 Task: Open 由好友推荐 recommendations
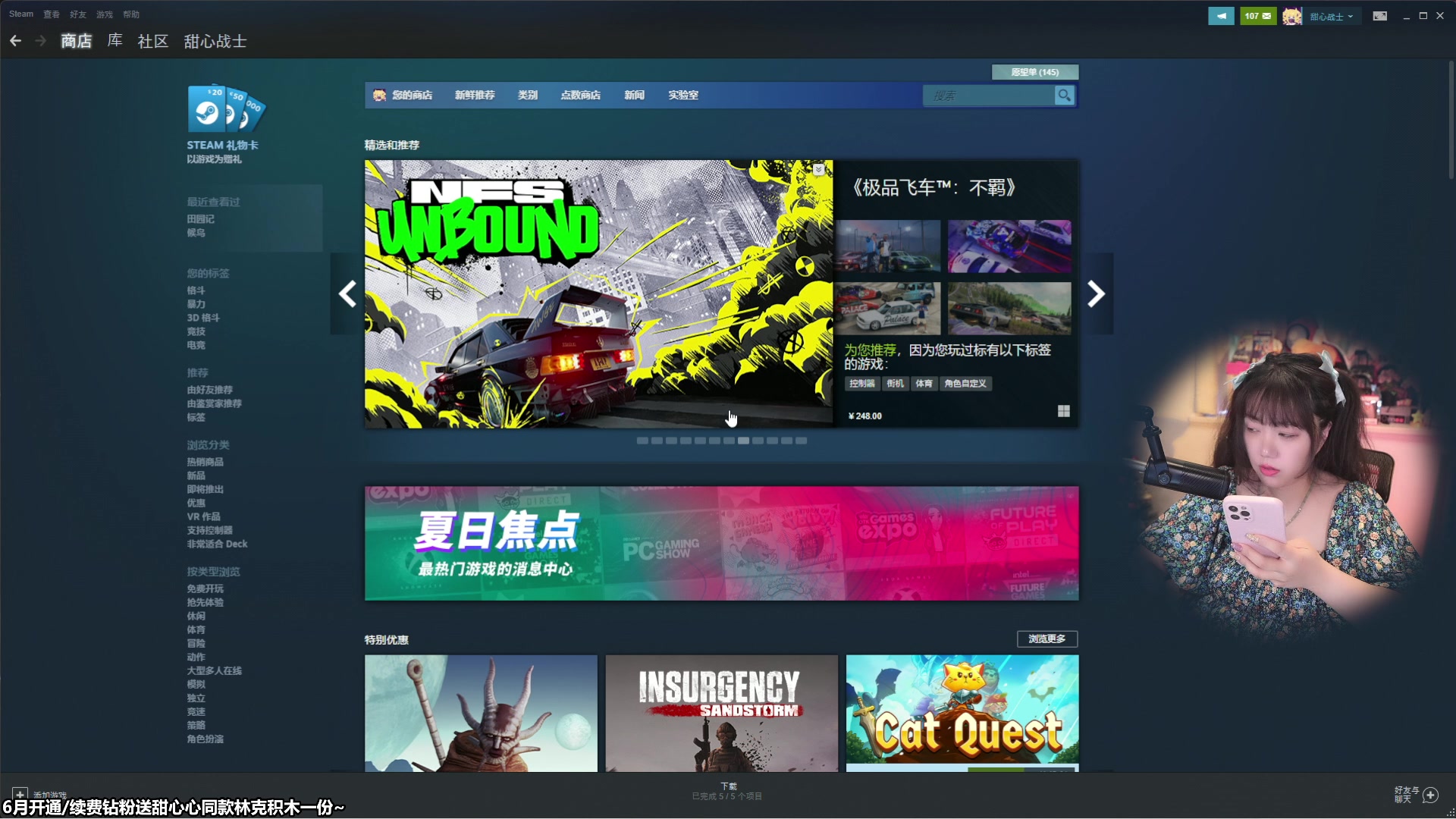click(210, 390)
